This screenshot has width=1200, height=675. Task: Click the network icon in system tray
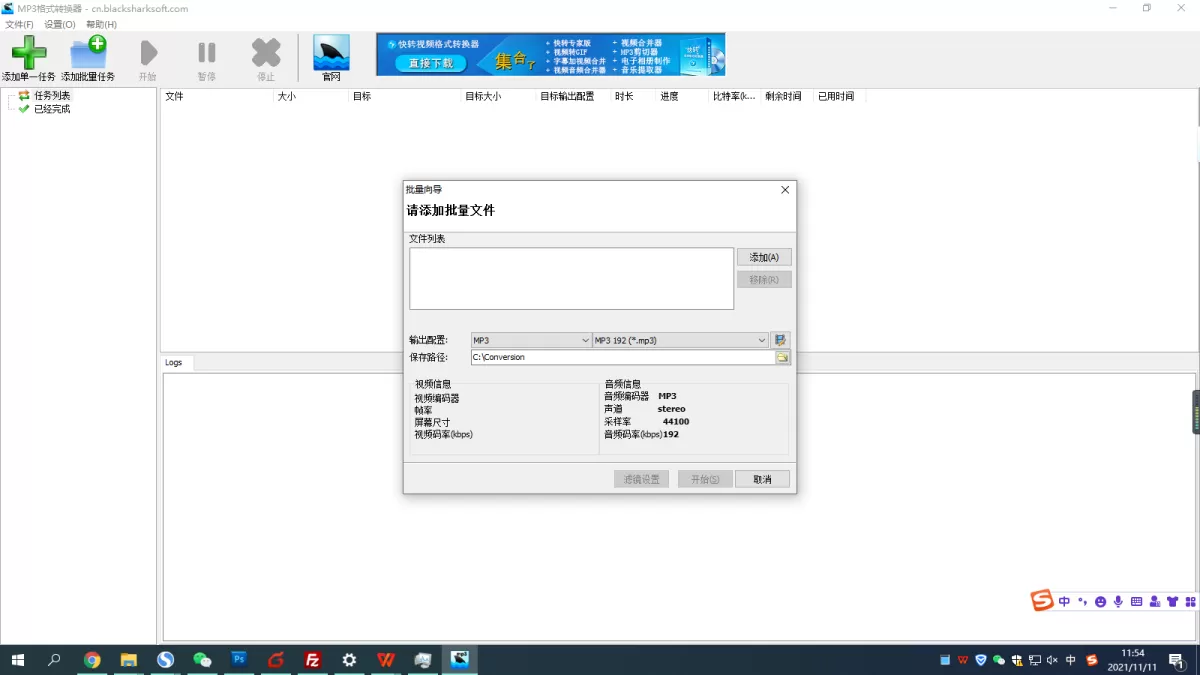[1034, 660]
